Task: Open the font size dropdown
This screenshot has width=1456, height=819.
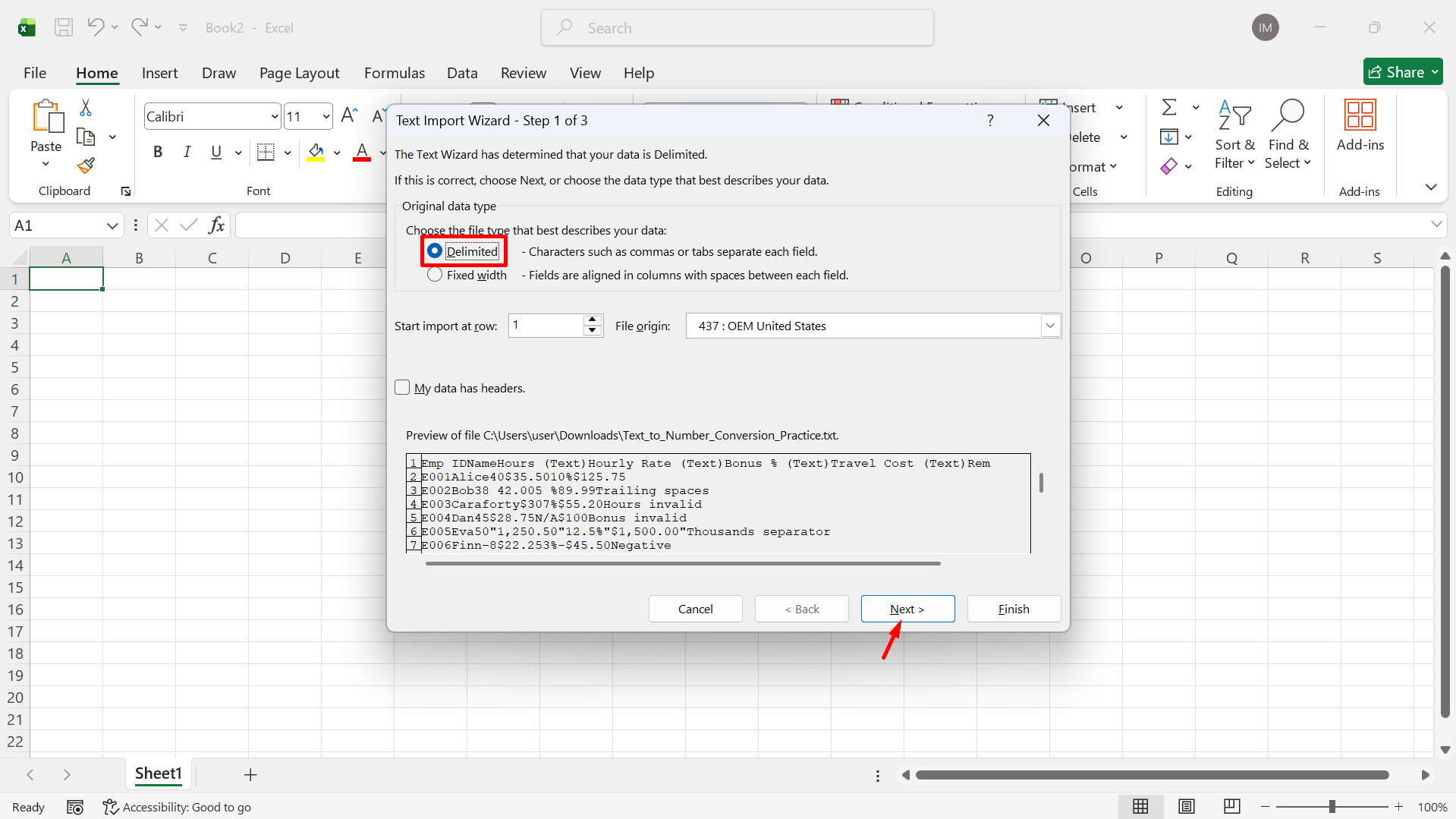Action: (x=325, y=116)
